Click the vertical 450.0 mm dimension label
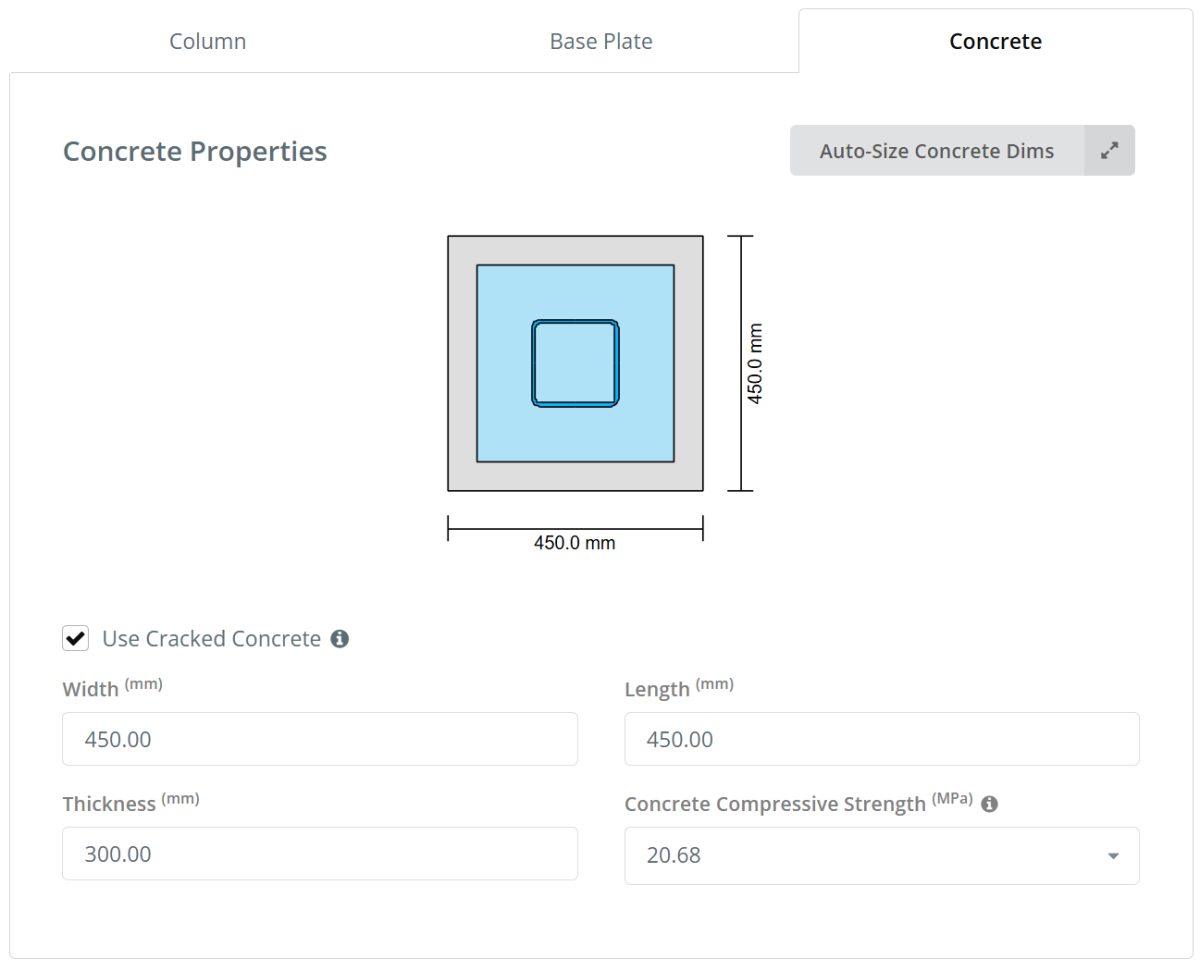 (x=756, y=363)
